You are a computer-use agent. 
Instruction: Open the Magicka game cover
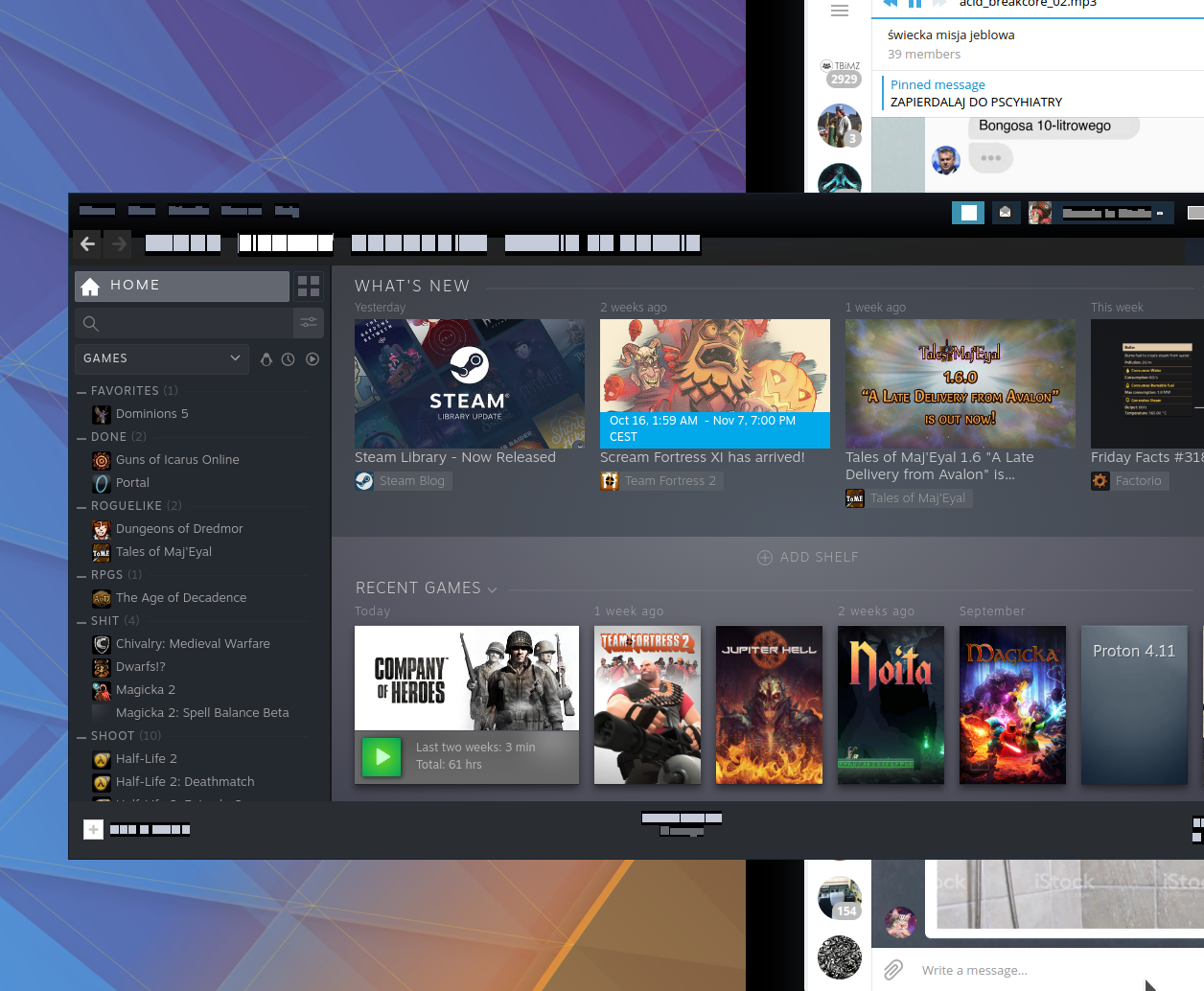(x=1012, y=705)
